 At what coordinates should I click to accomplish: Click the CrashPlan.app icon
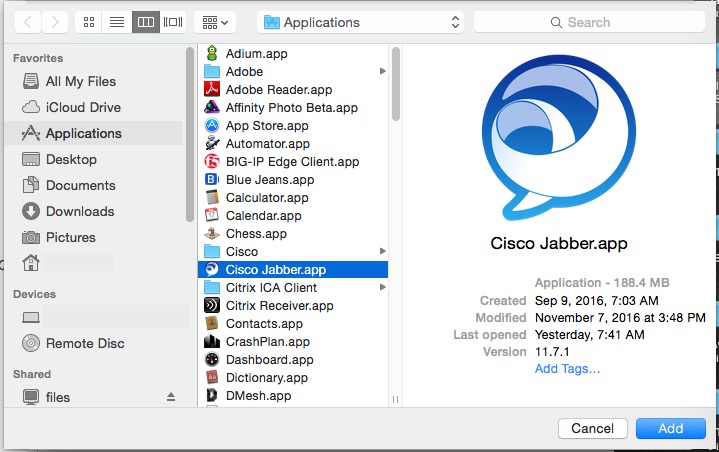point(211,341)
